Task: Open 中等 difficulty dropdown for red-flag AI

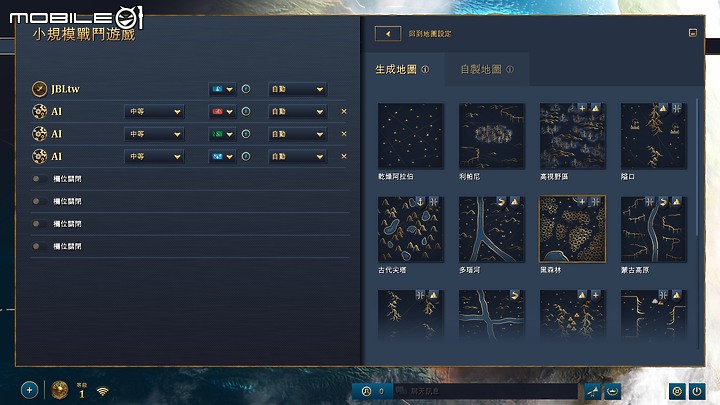Action: tap(154, 112)
